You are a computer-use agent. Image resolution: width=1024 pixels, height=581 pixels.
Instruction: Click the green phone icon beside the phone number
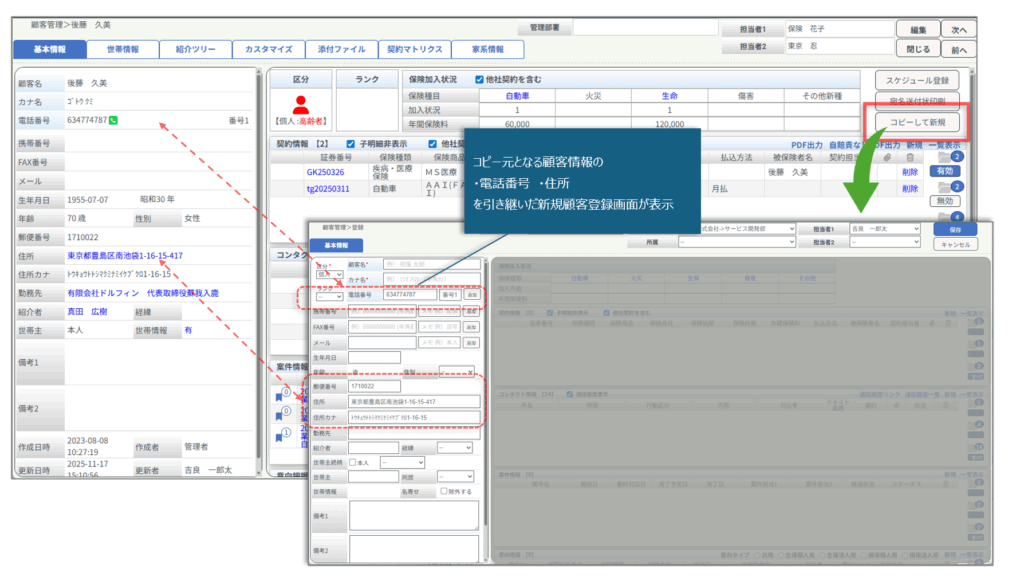point(113,121)
